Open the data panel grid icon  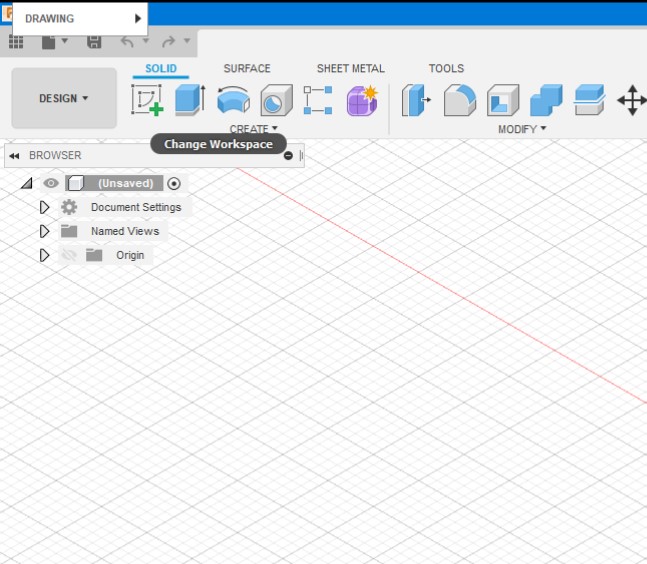[16, 42]
